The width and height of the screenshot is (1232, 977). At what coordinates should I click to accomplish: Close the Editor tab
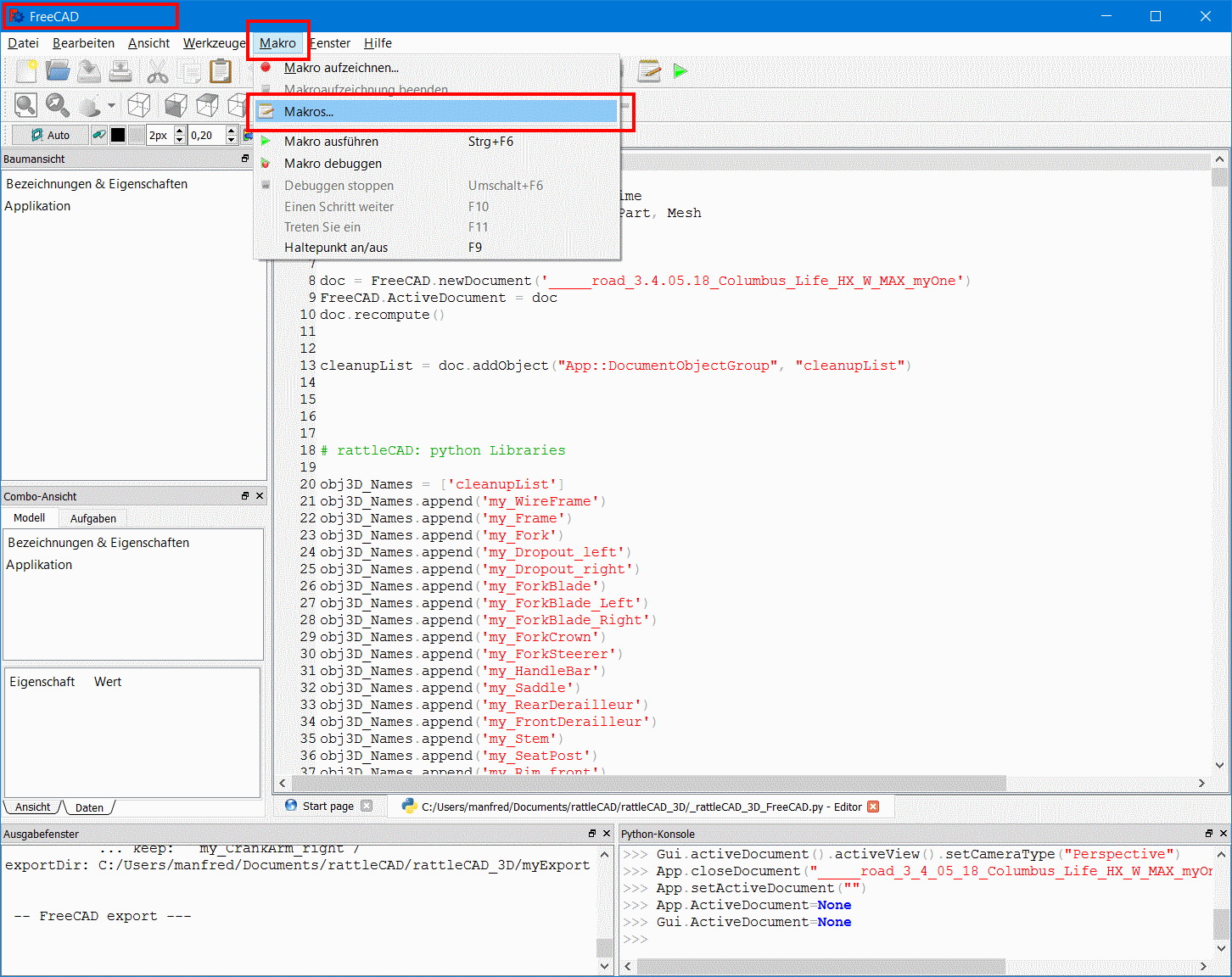coord(873,807)
